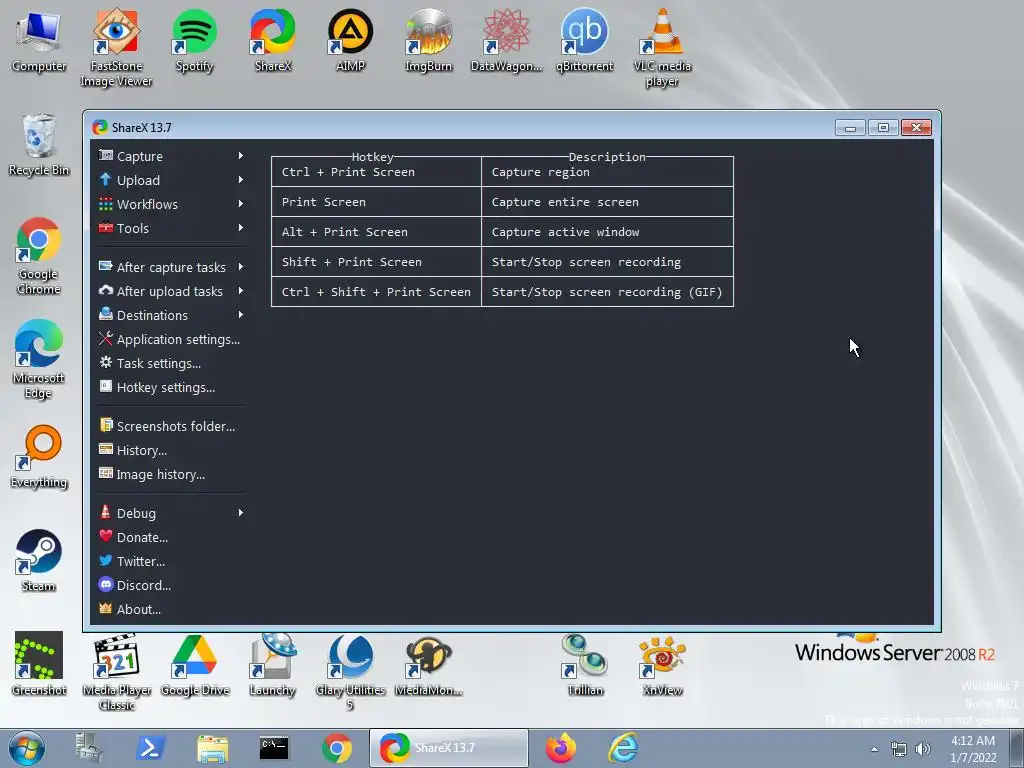Open the Windows Start menu
Screen dimensions: 1024x768
[x=27, y=748]
